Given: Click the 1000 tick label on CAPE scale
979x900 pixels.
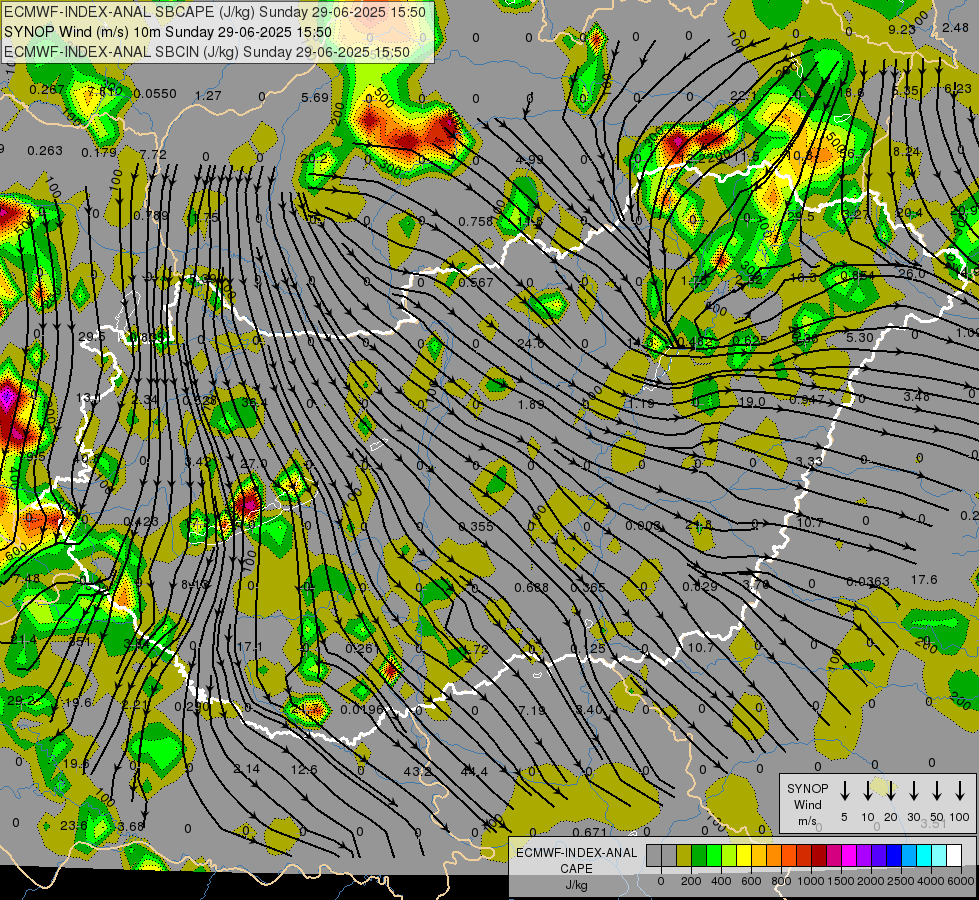Looking at the screenshot, I should point(811,881).
